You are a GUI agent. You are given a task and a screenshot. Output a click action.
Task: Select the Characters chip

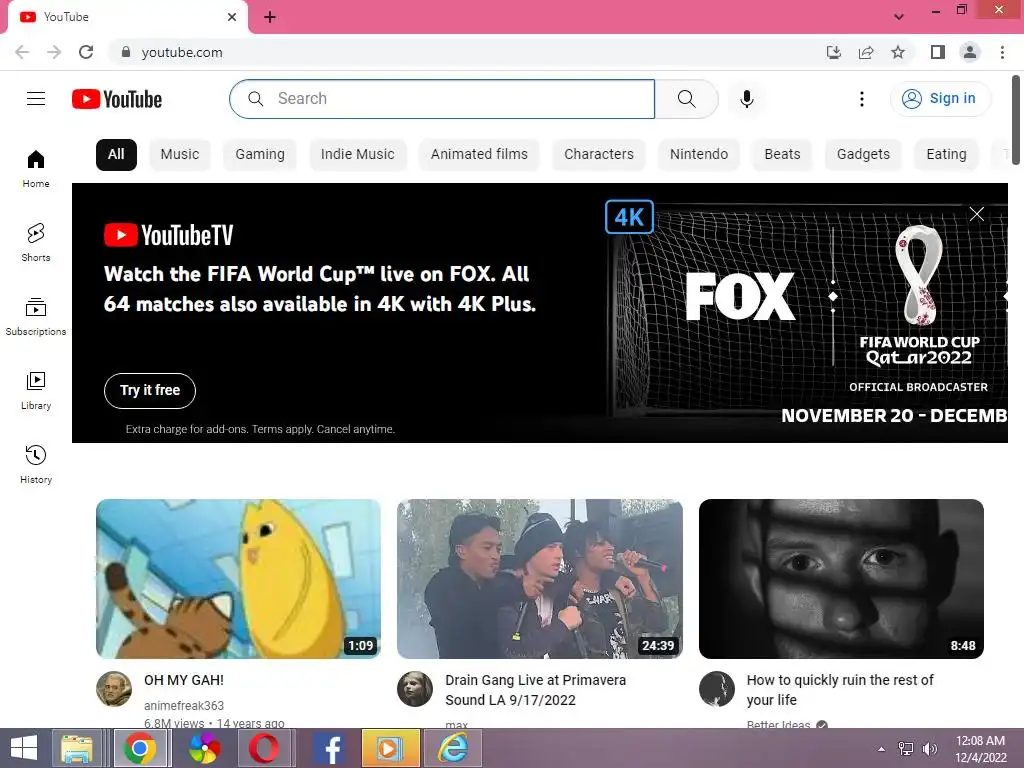599,155
